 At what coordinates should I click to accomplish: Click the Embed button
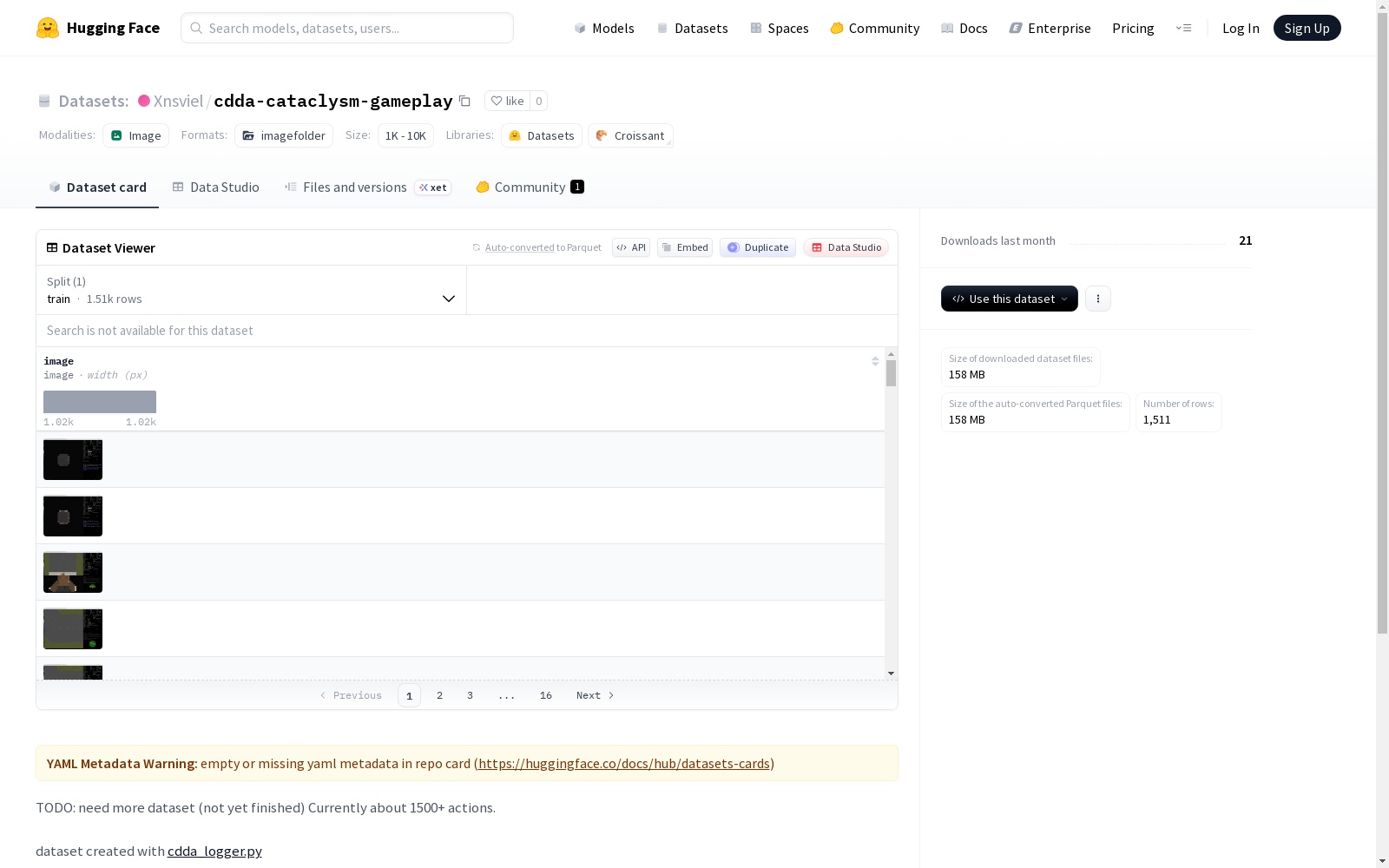tap(685, 247)
